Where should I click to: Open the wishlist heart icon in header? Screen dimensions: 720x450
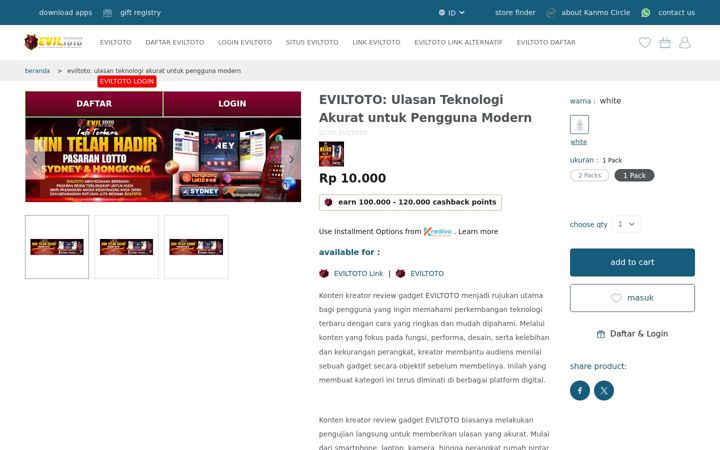pyautogui.click(x=645, y=42)
